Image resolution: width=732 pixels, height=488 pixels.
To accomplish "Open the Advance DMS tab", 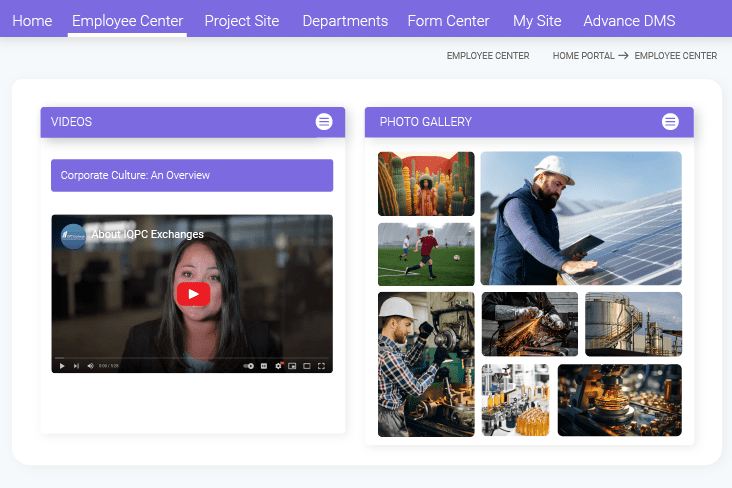I will pyautogui.click(x=629, y=21).
